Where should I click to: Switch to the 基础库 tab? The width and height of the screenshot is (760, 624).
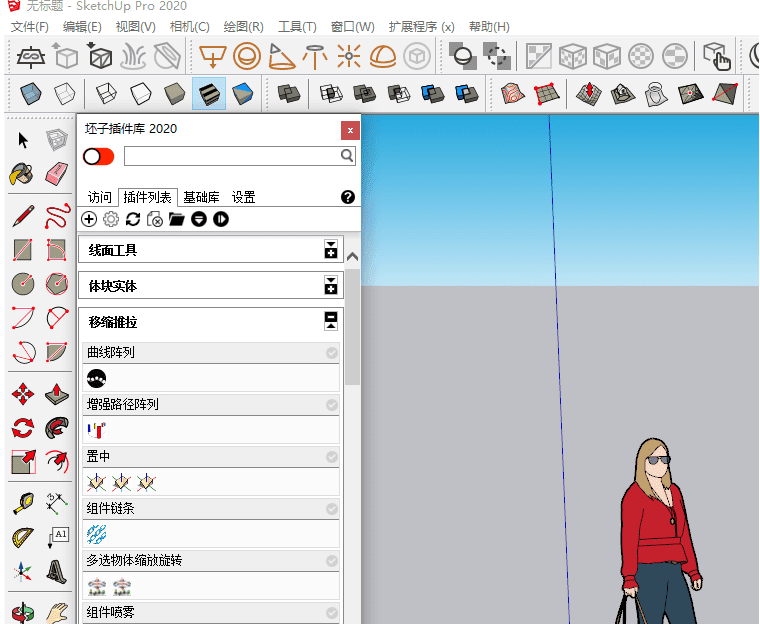[x=201, y=197]
